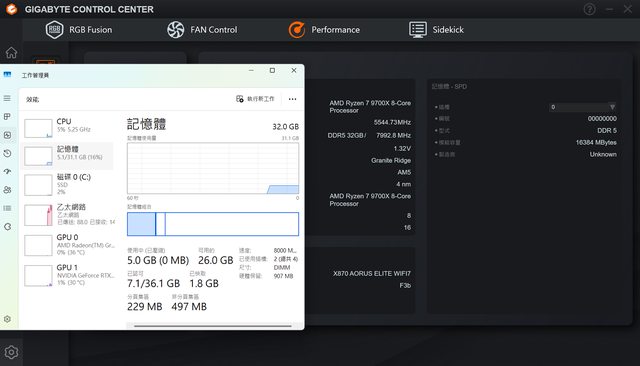
Task: Select CPU in performance list
Action: [x=68, y=128]
